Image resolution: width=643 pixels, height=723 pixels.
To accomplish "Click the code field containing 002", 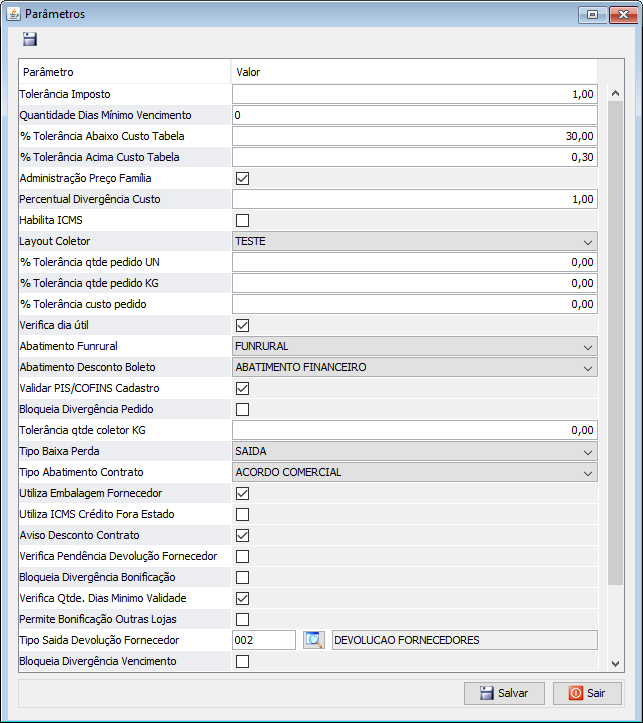I will [264, 640].
